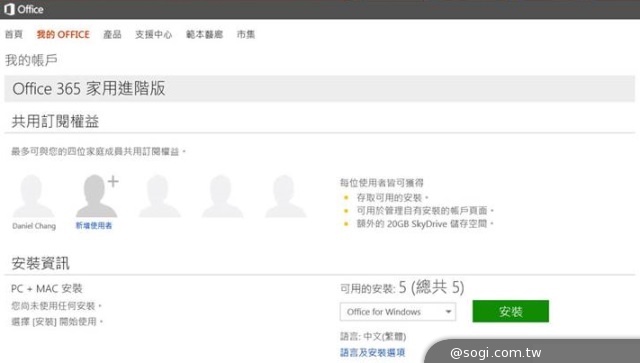Open the 範本藝廊 templates gallery
This screenshot has height=363, width=640.
[204, 34]
